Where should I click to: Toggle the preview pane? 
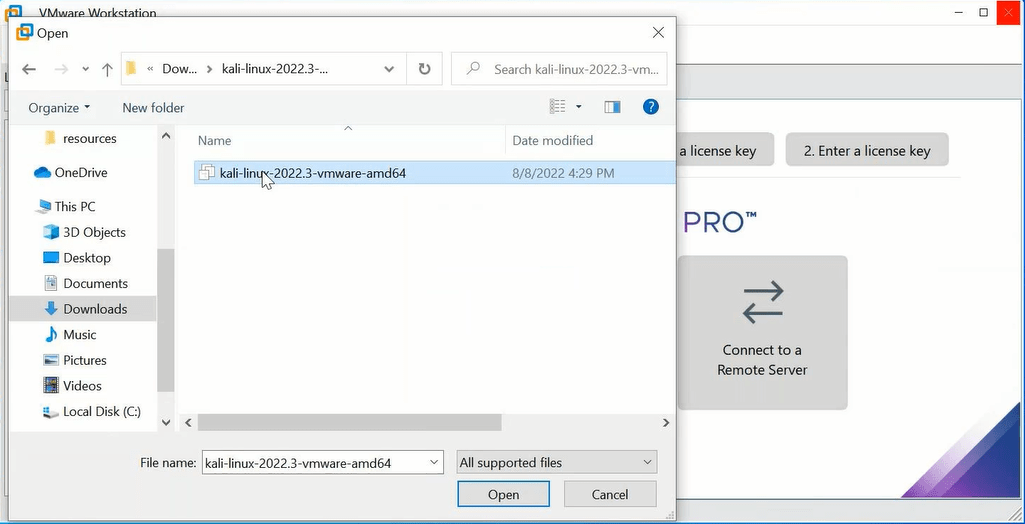[613, 107]
